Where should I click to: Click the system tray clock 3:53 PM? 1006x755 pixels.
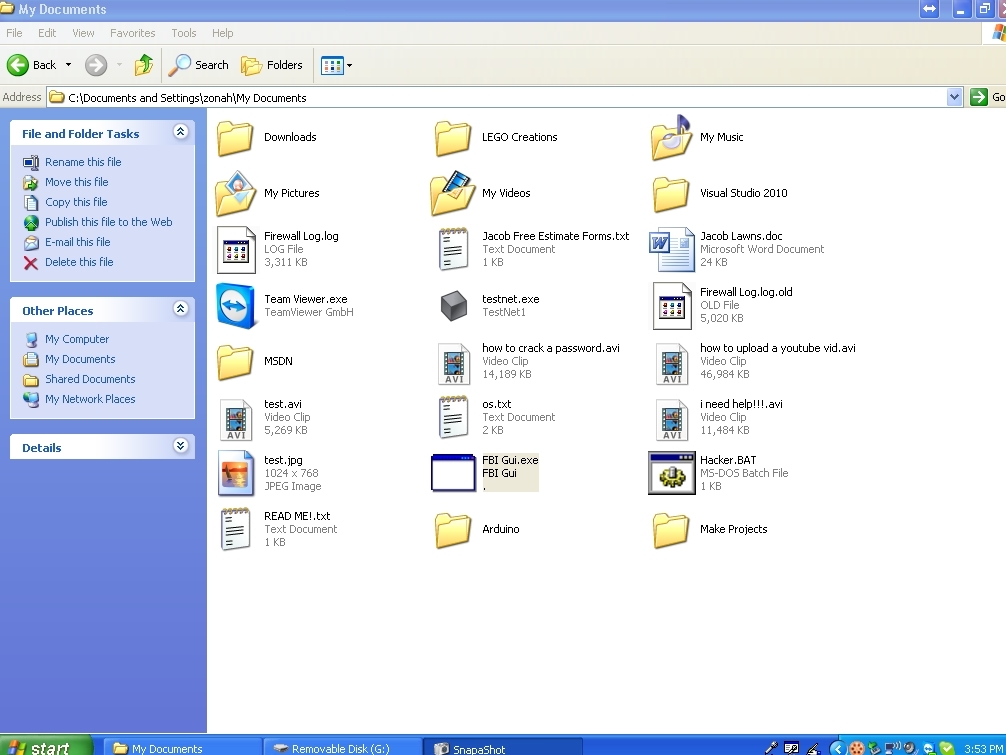pos(983,749)
